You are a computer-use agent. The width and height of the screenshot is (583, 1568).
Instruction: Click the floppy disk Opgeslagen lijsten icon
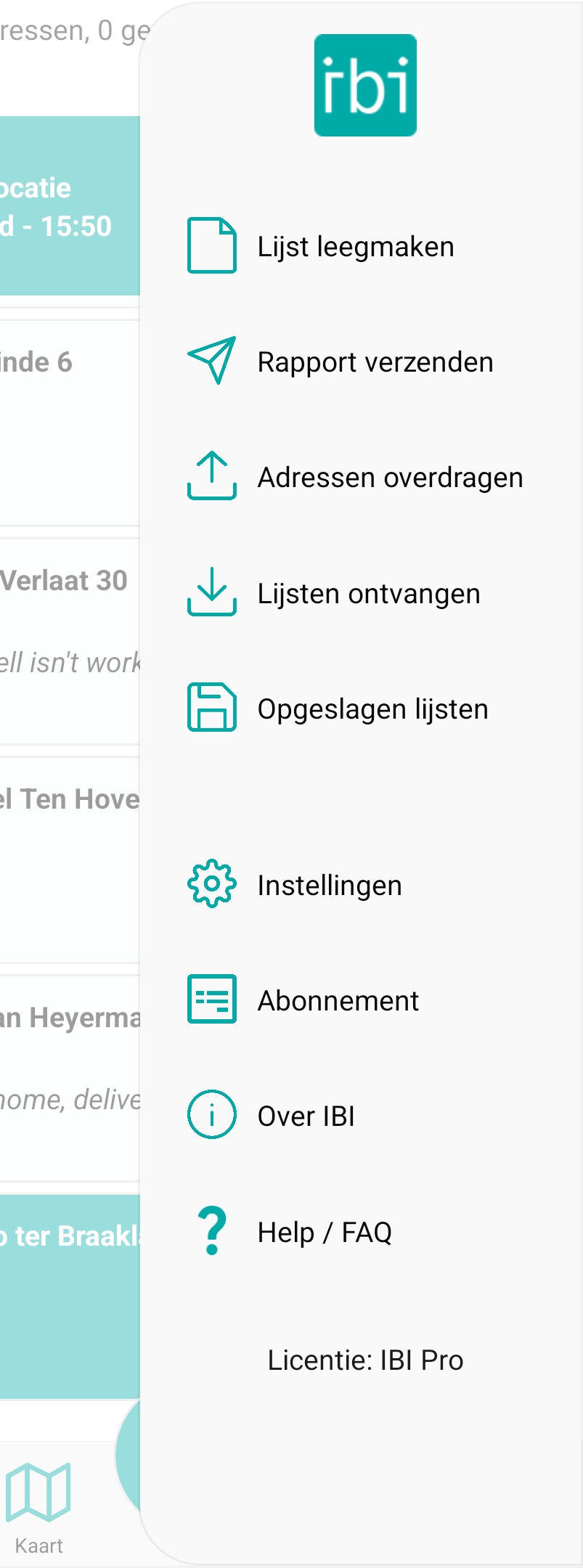[212, 707]
